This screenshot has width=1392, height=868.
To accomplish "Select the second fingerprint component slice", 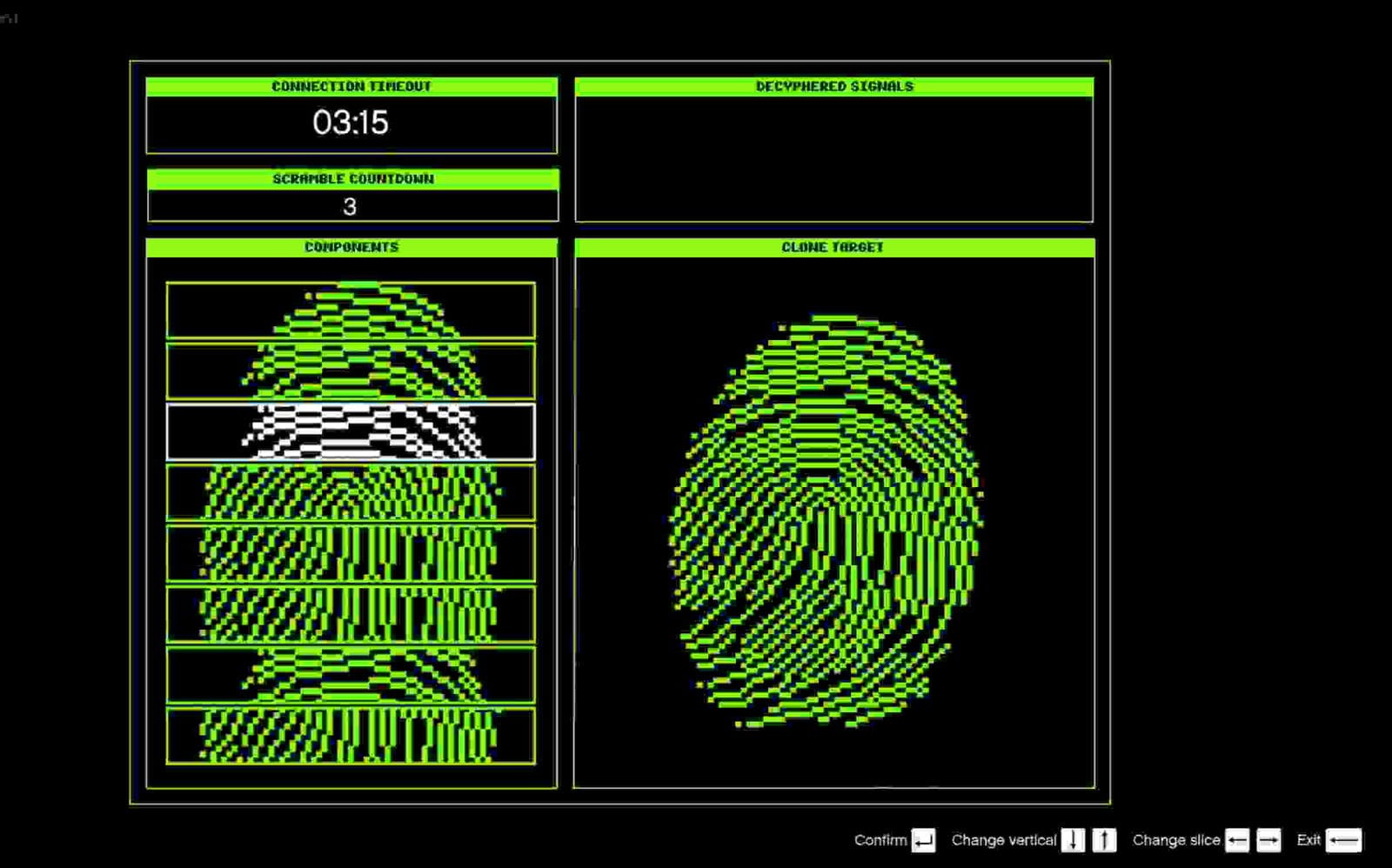I will pos(351,371).
